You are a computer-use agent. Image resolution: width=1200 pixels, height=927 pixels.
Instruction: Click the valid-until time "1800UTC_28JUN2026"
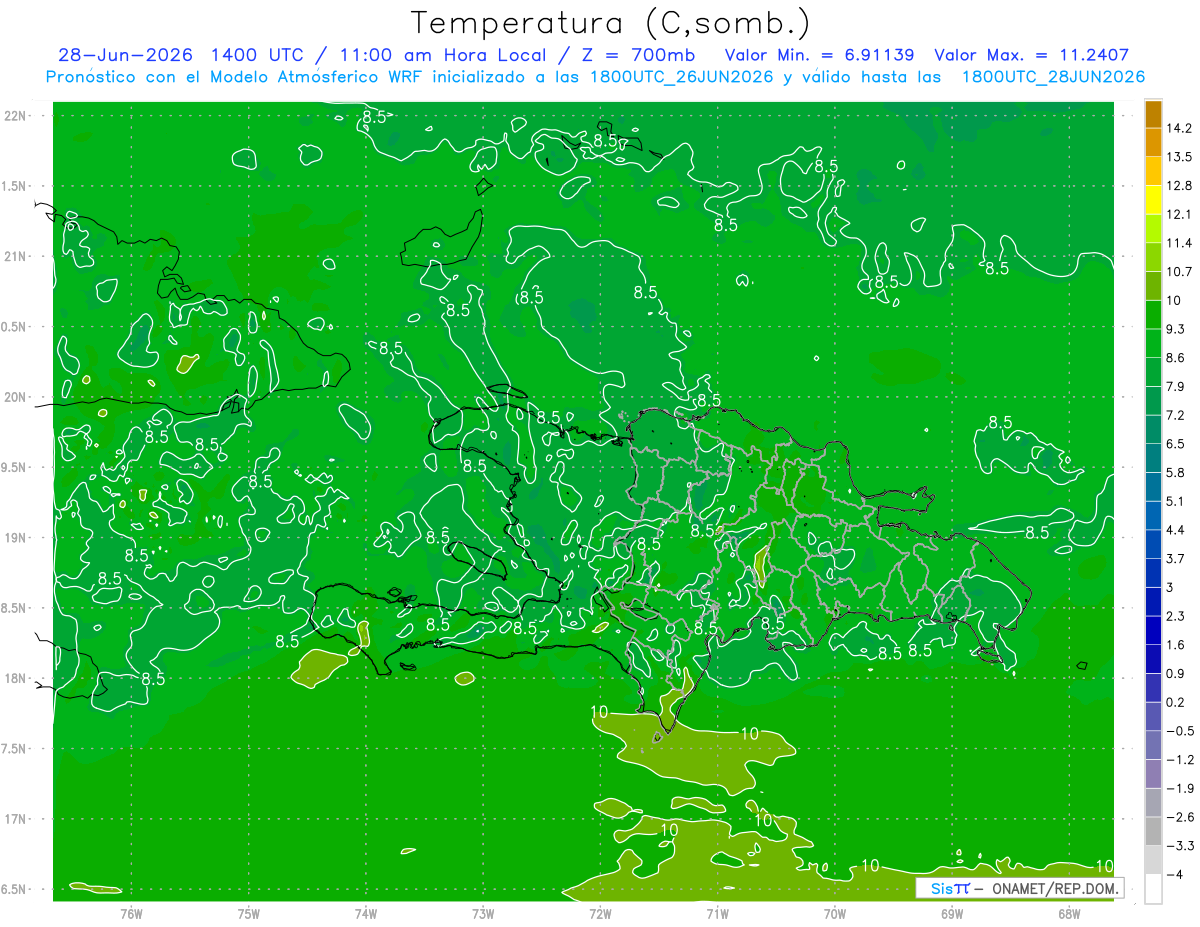(1053, 77)
